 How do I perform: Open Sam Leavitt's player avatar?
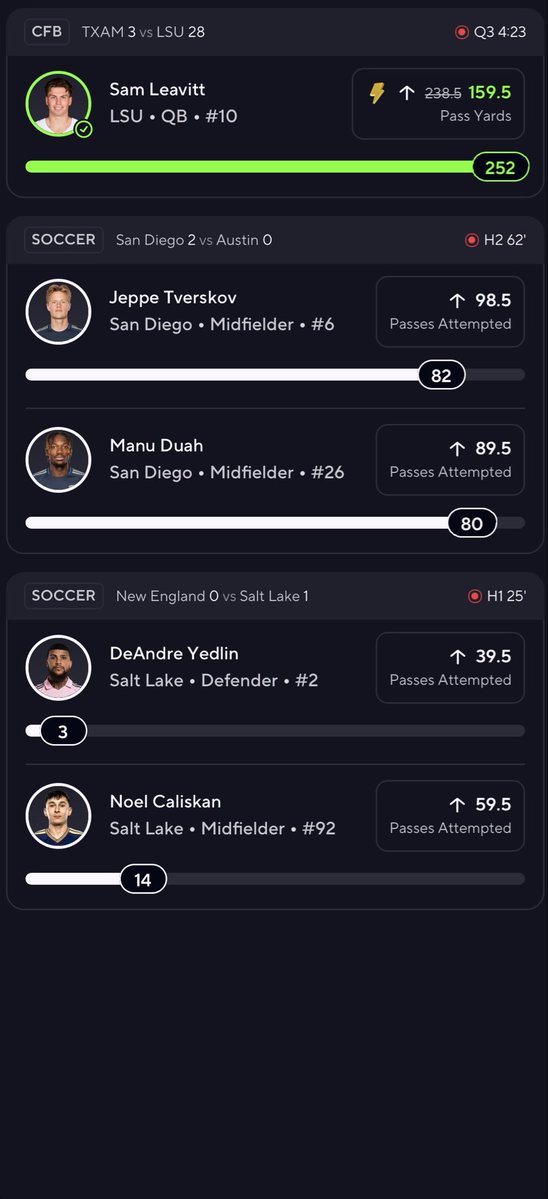click(58, 104)
